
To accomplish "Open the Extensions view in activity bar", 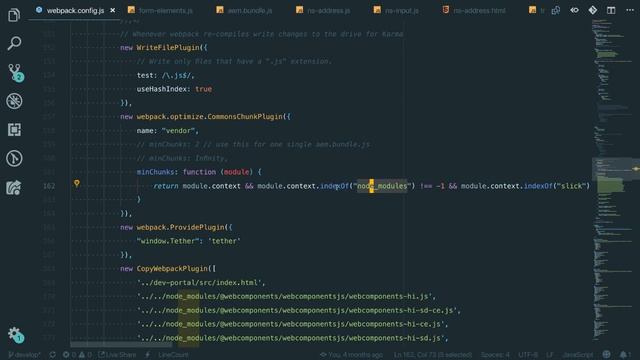I will [14, 130].
